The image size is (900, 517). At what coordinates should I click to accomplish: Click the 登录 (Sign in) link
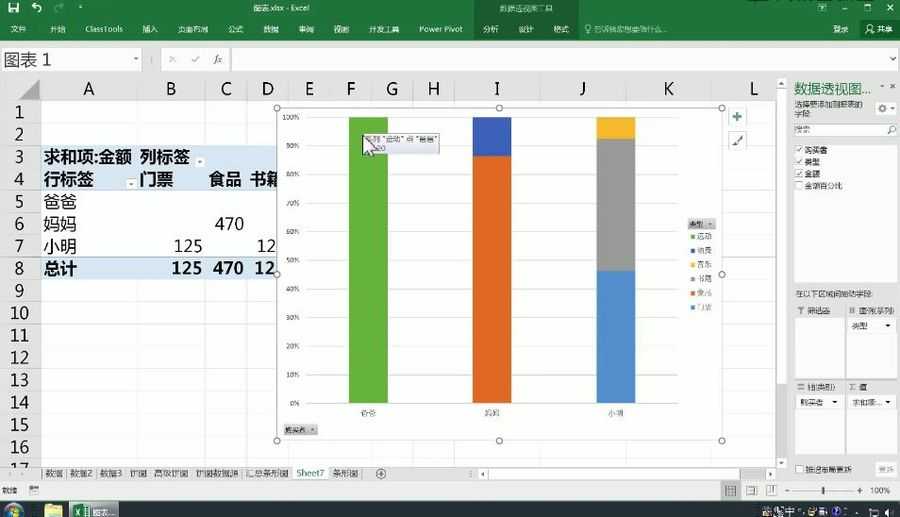pyautogui.click(x=840, y=29)
